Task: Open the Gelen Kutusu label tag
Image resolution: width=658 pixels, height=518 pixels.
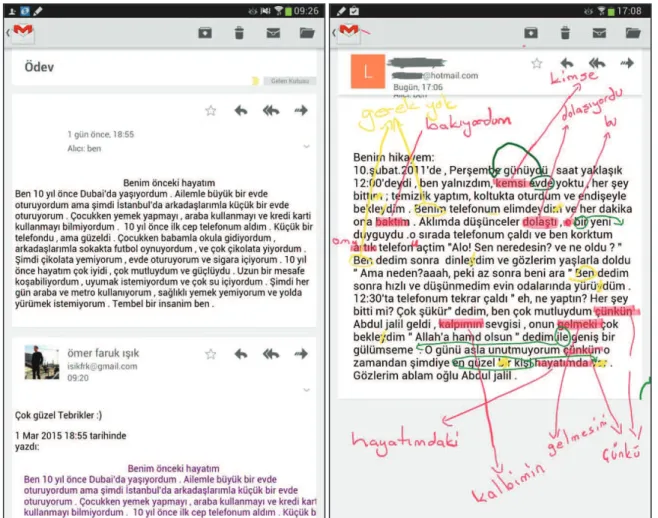Action: 290,81
